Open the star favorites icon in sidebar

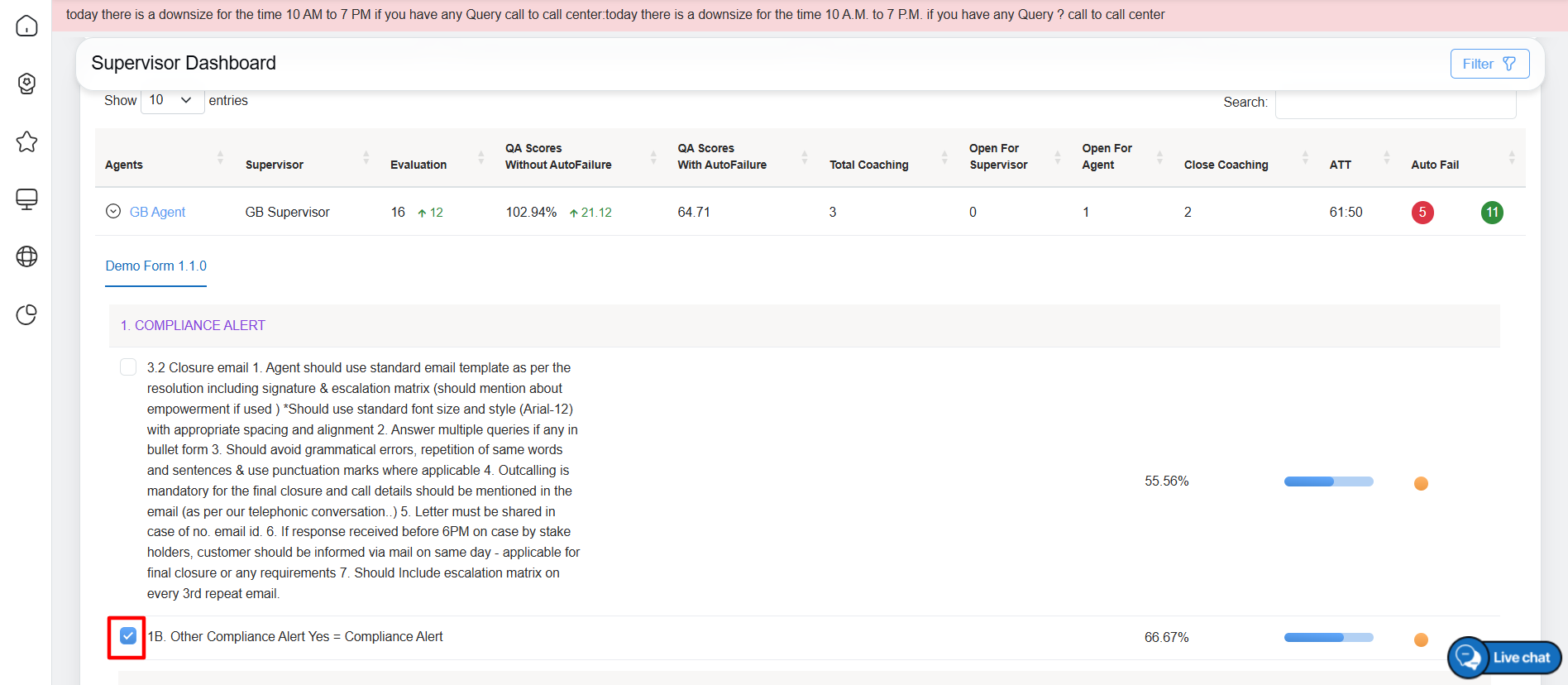coord(26,141)
